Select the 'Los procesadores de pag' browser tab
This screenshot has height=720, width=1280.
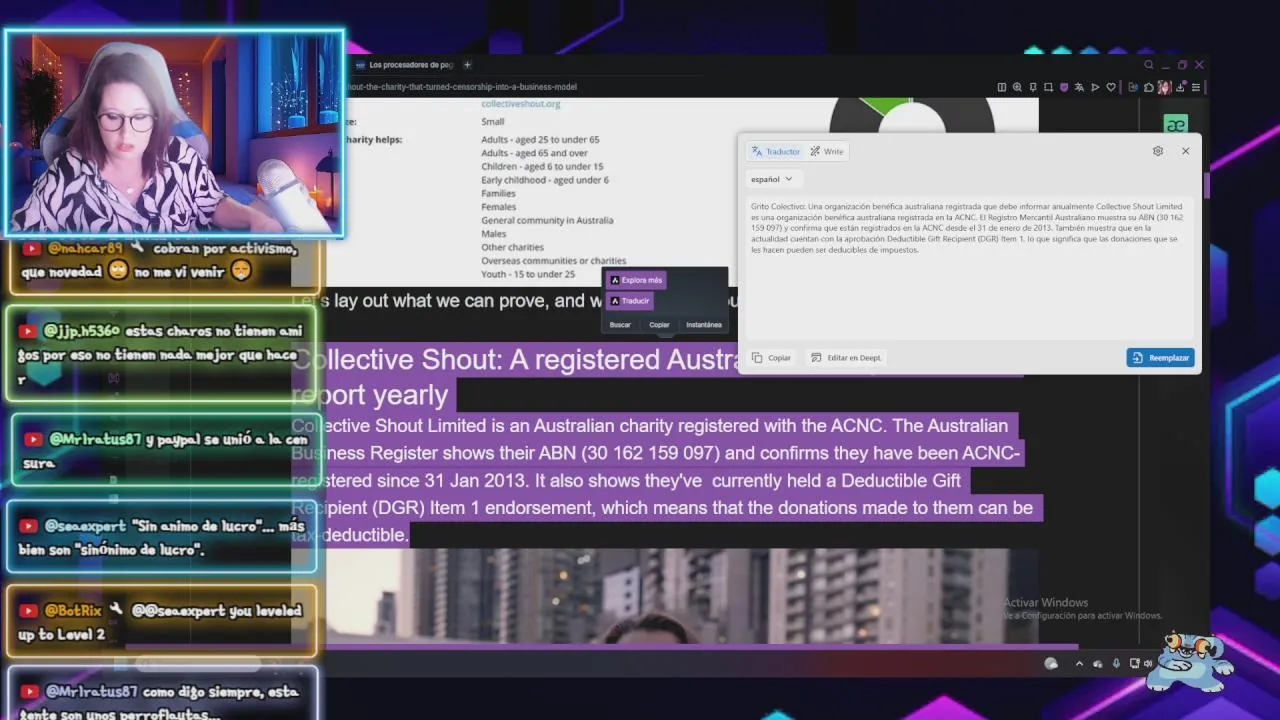pyautogui.click(x=404, y=65)
